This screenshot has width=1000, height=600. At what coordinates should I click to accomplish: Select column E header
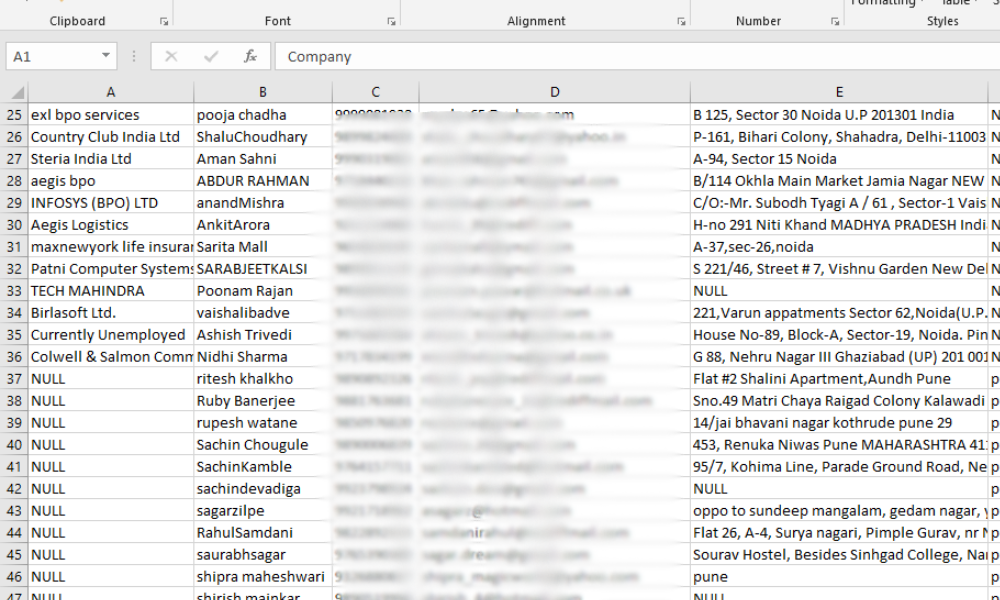[x=839, y=92]
